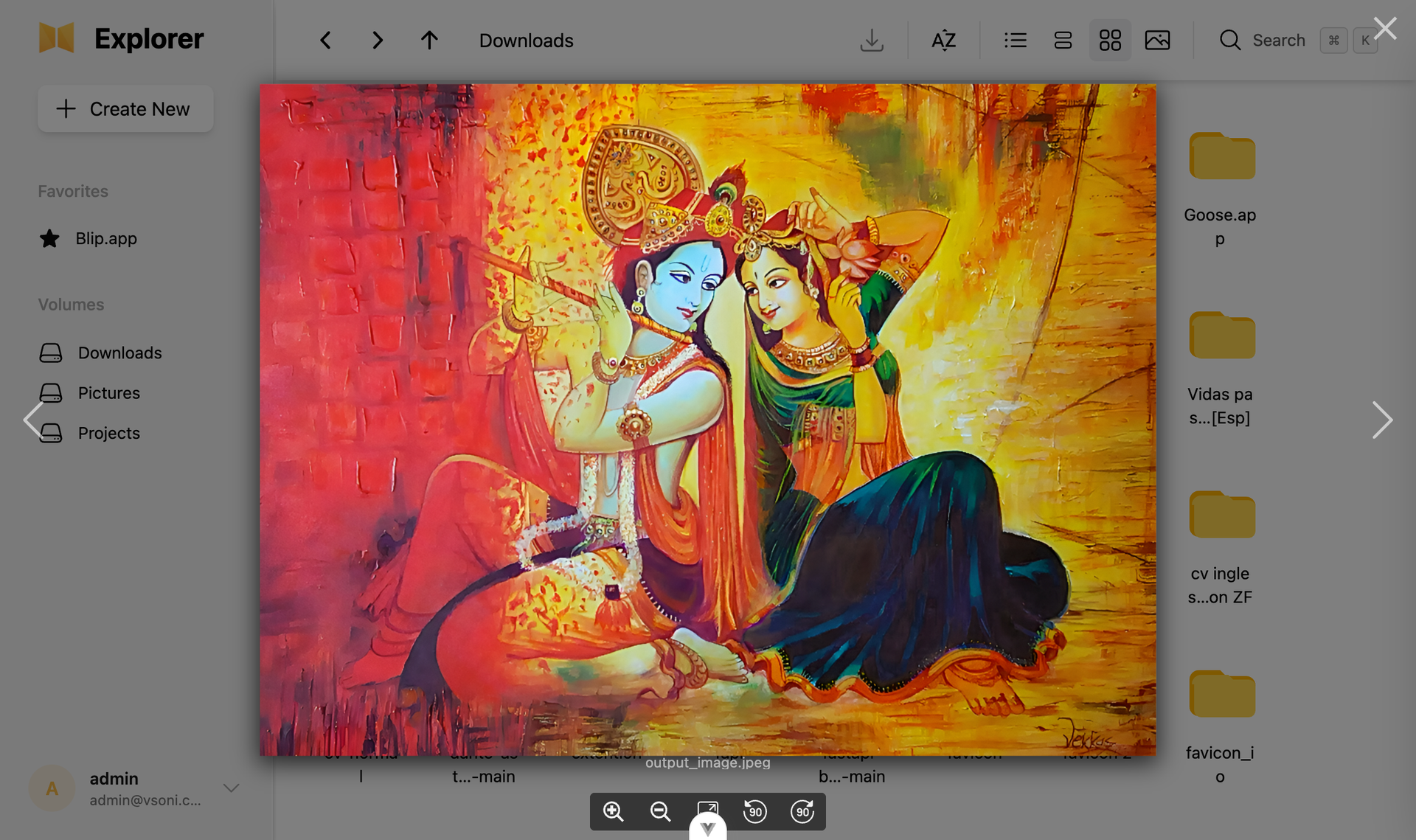This screenshot has height=840, width=1416.
Task: Switch to image gallery view
Action: pyautogui.click(x=1157, y=40)
